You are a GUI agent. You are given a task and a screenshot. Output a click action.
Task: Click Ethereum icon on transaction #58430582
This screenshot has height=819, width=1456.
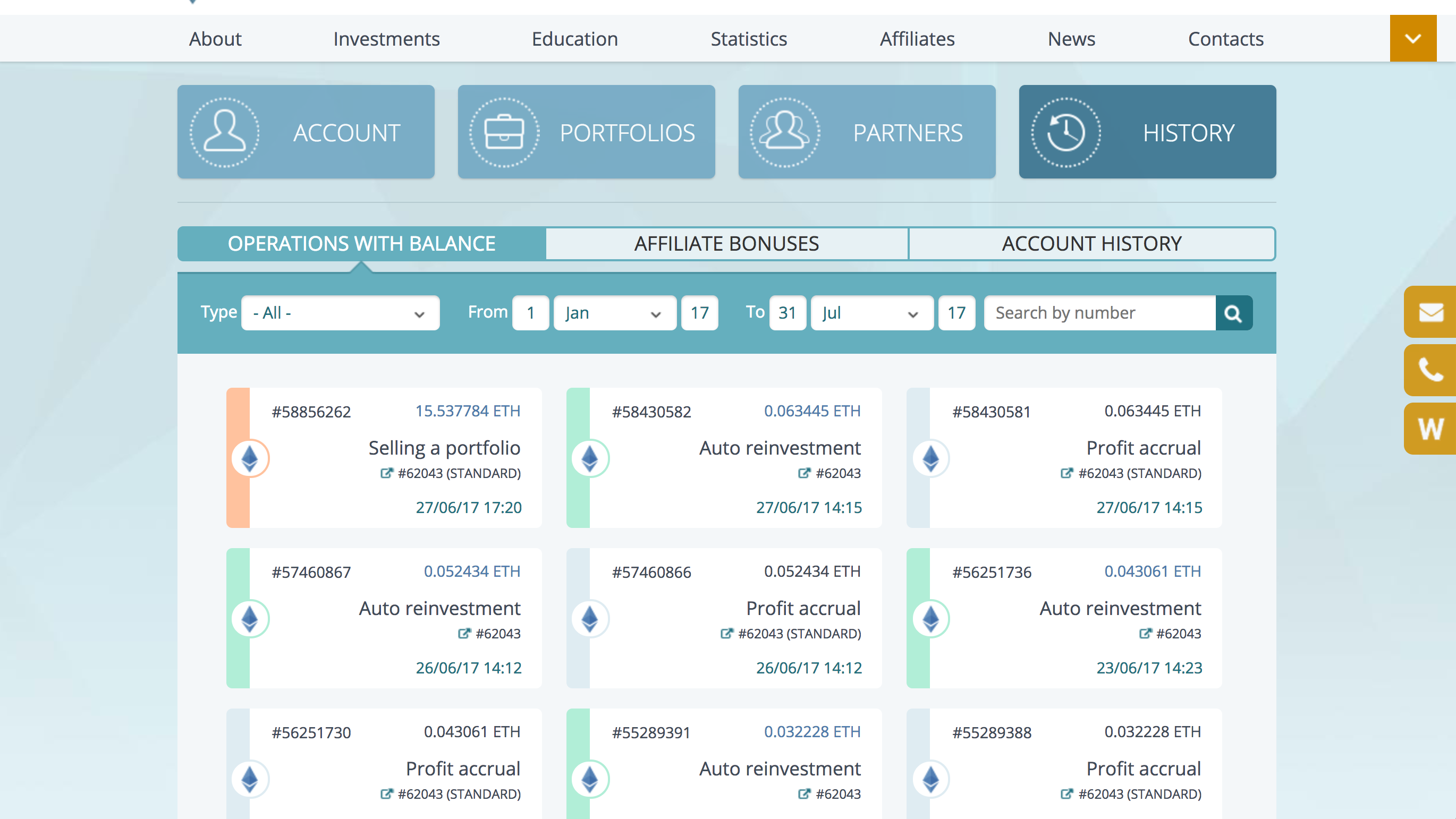click(590, 458)
